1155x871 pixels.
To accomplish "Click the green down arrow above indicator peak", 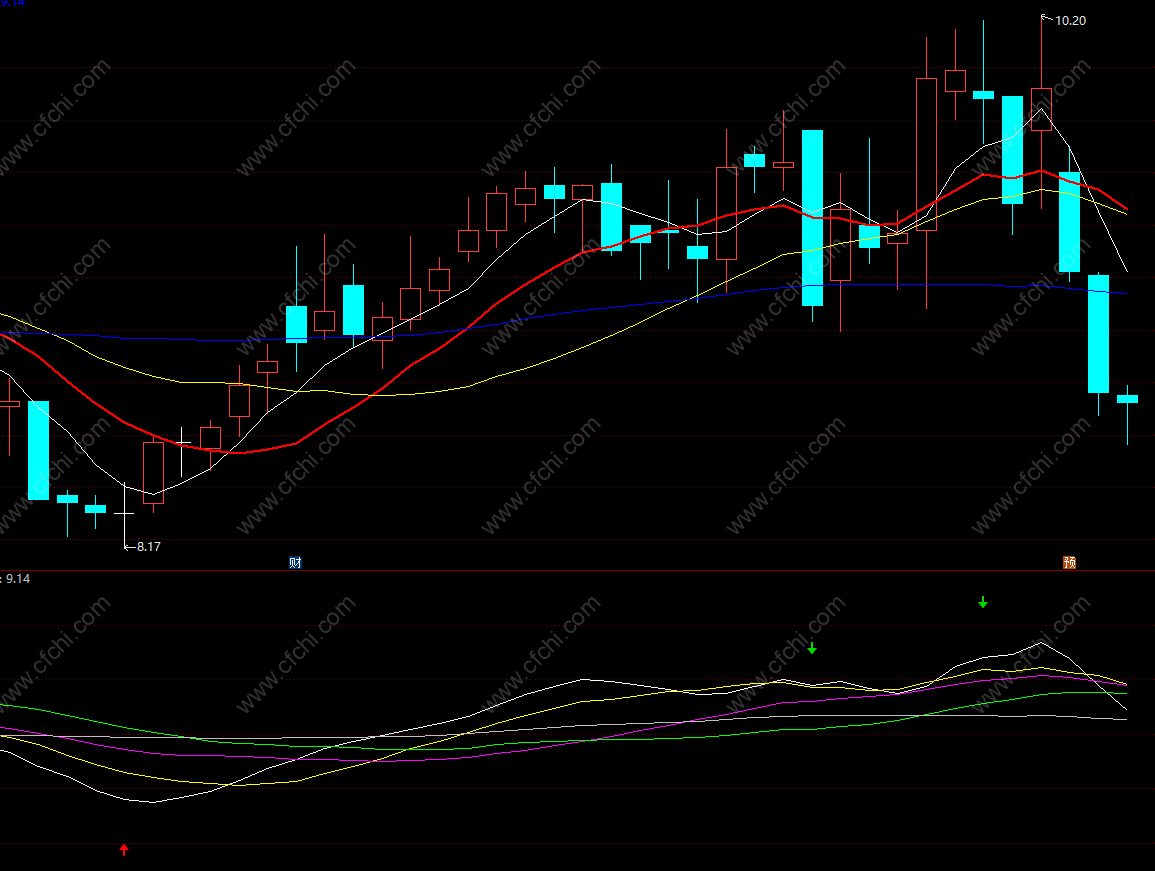I will click(x=983, y=603).
